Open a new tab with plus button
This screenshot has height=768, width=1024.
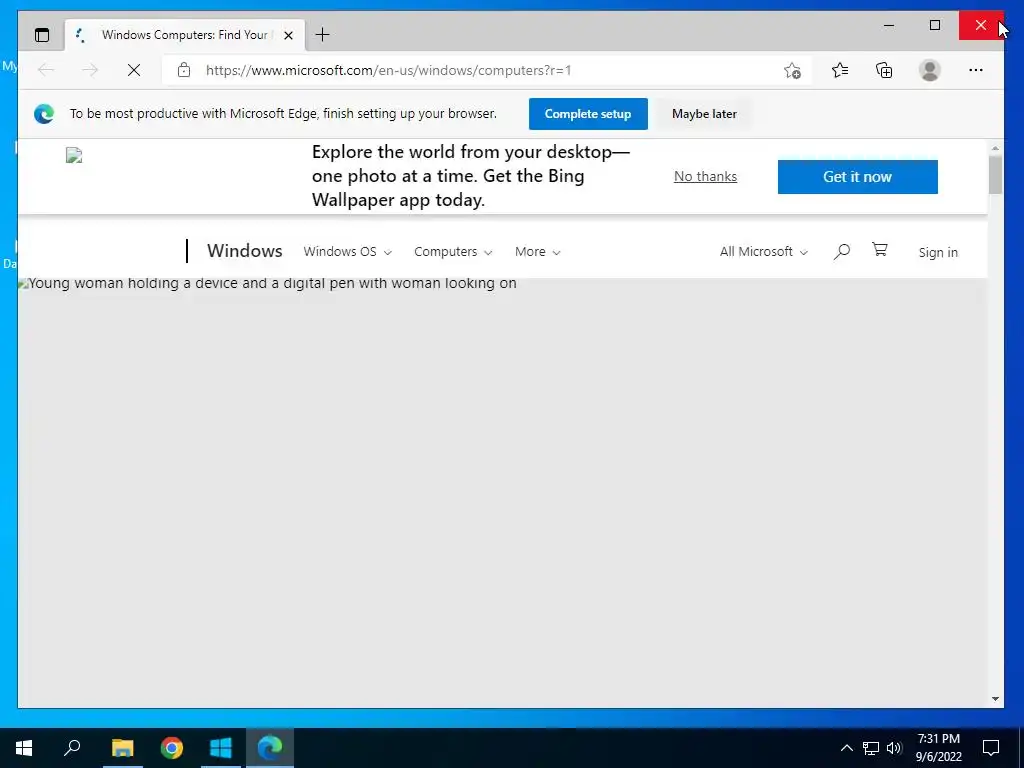322,35
